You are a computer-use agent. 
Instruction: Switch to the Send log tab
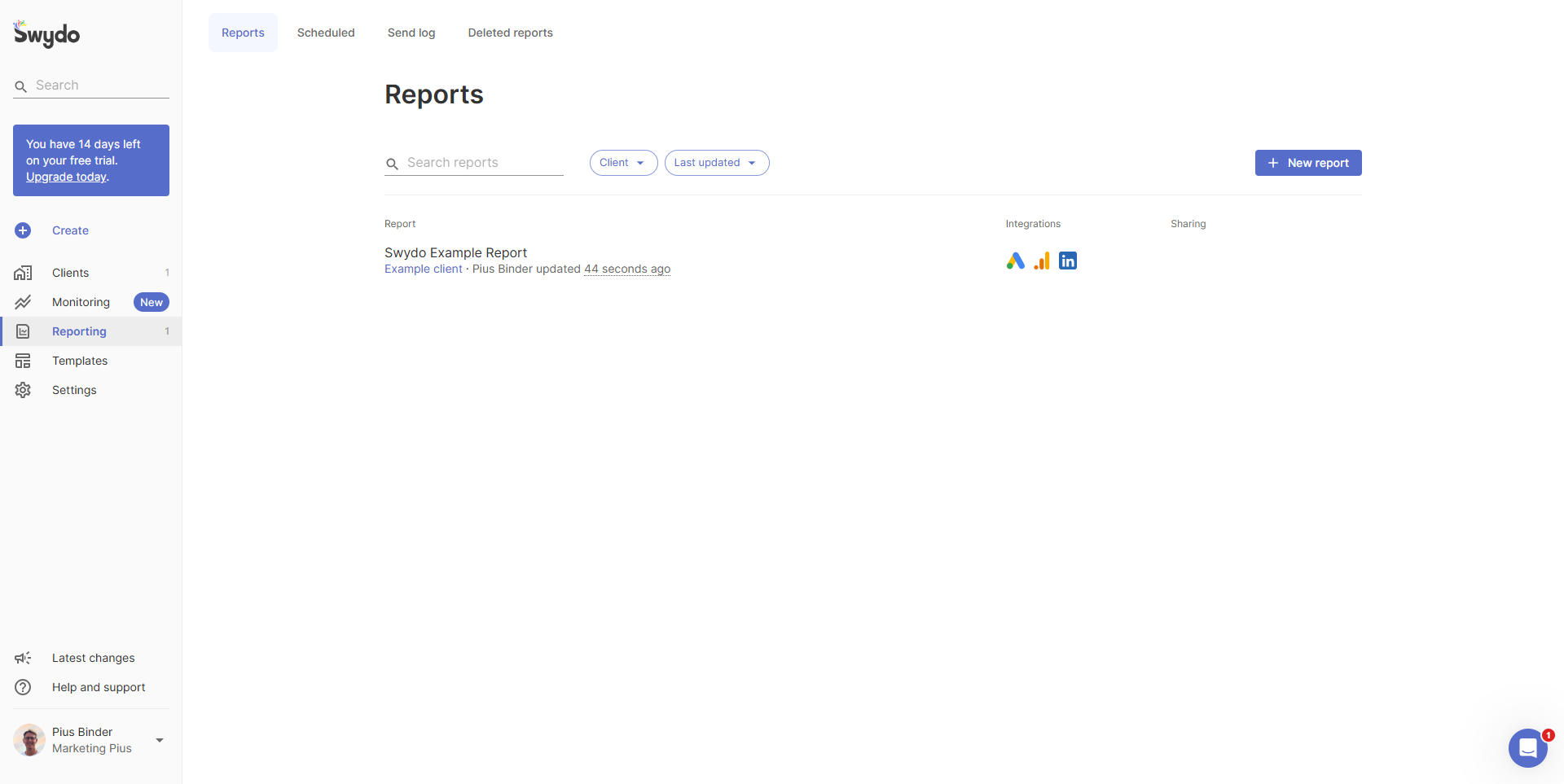[411, 33]
